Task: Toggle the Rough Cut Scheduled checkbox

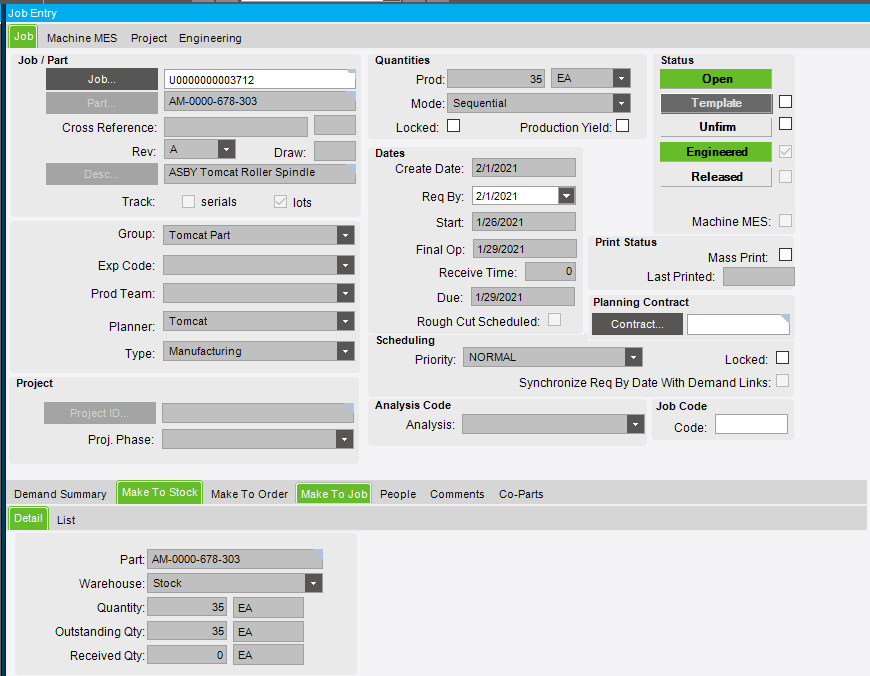Action: 554,320
